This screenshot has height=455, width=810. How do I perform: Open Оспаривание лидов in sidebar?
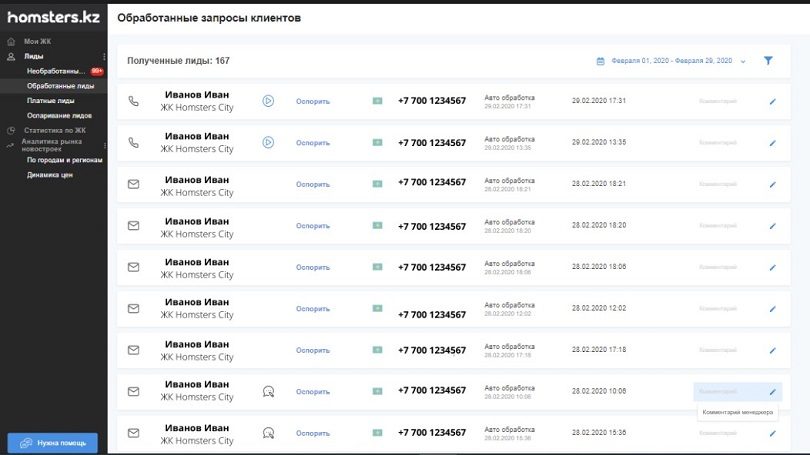click(59, 116)
